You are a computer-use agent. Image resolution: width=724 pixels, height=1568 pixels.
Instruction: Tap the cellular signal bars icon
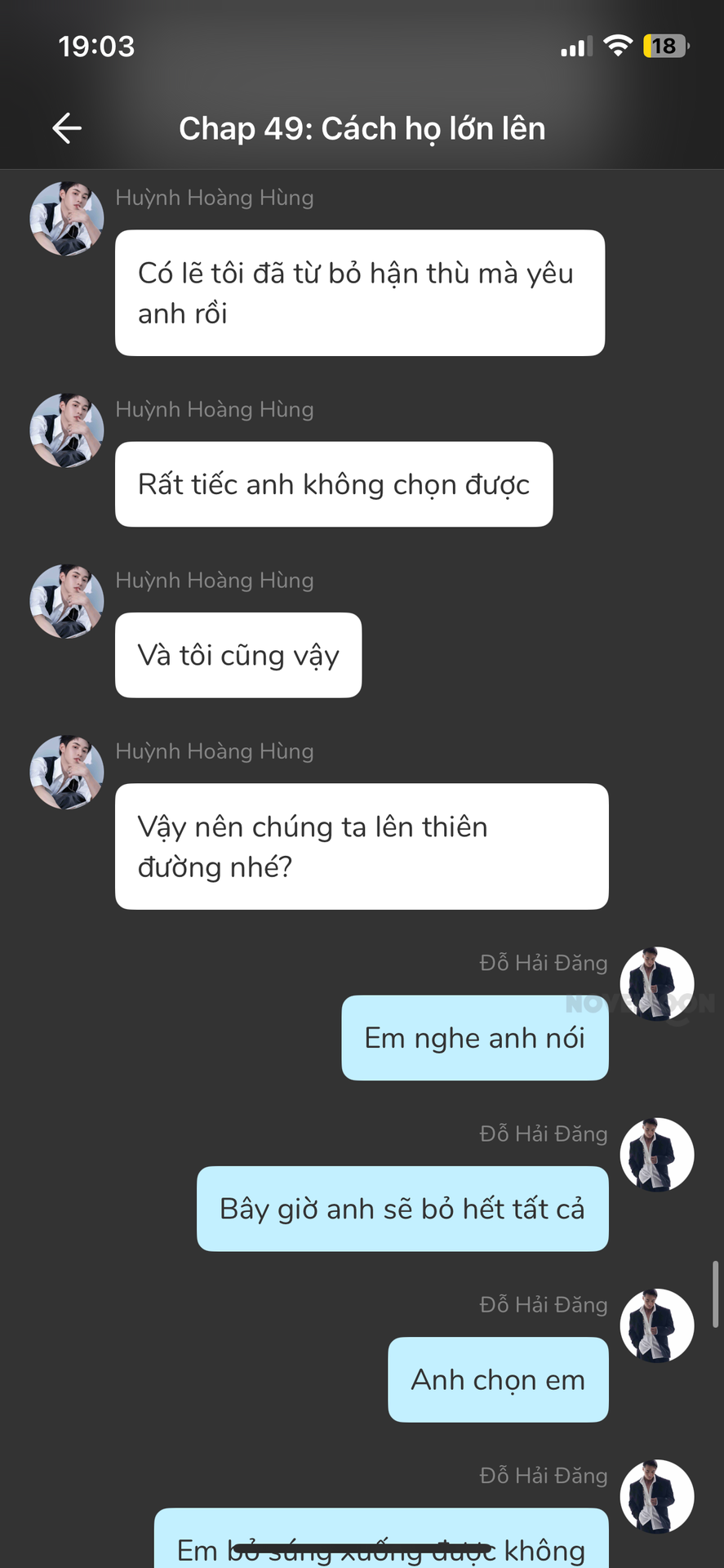tap(576, 47)
